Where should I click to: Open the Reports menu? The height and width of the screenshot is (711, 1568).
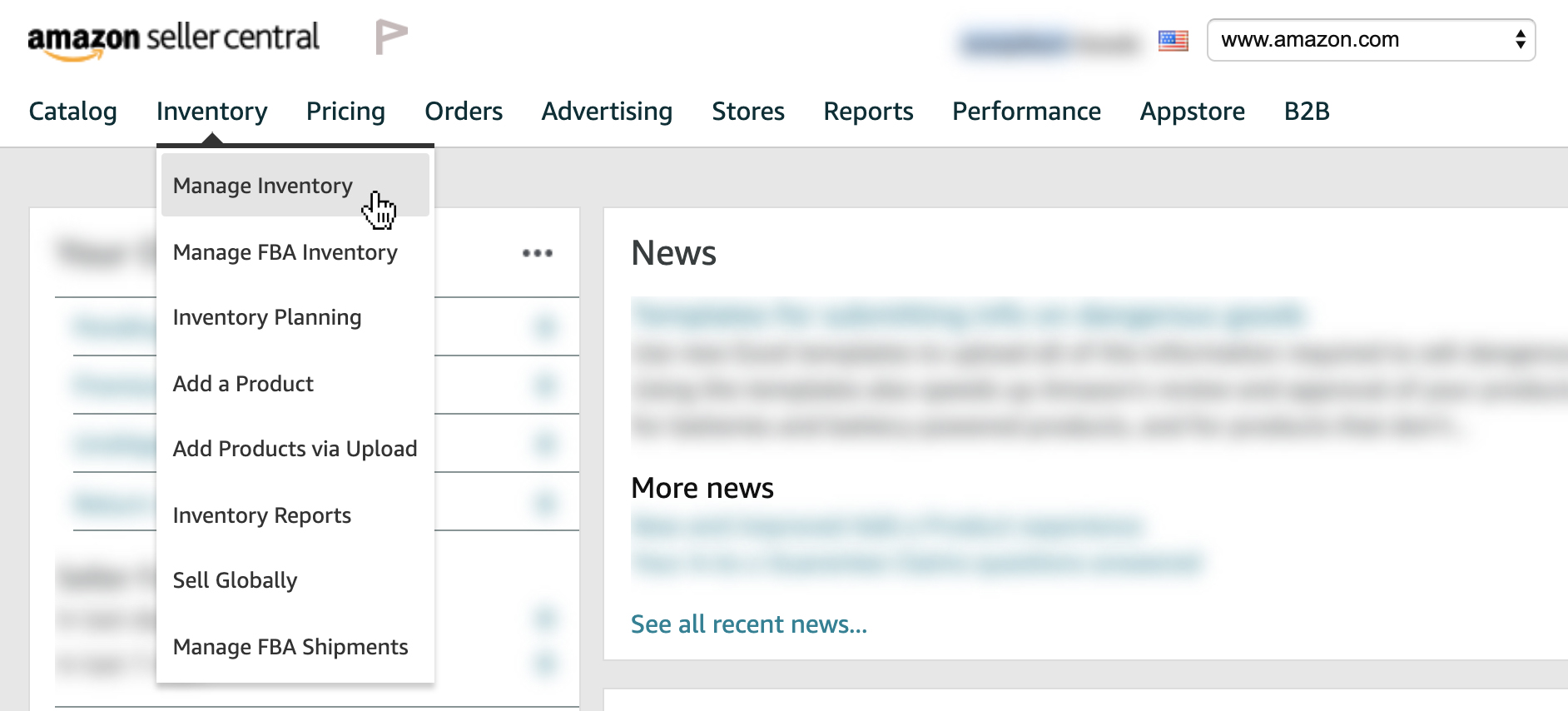[868, 112]
